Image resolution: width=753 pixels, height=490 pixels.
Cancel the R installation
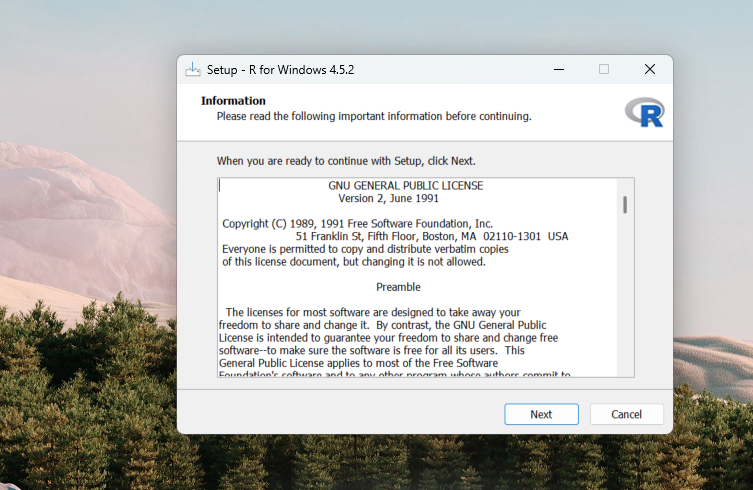[626, 414]
